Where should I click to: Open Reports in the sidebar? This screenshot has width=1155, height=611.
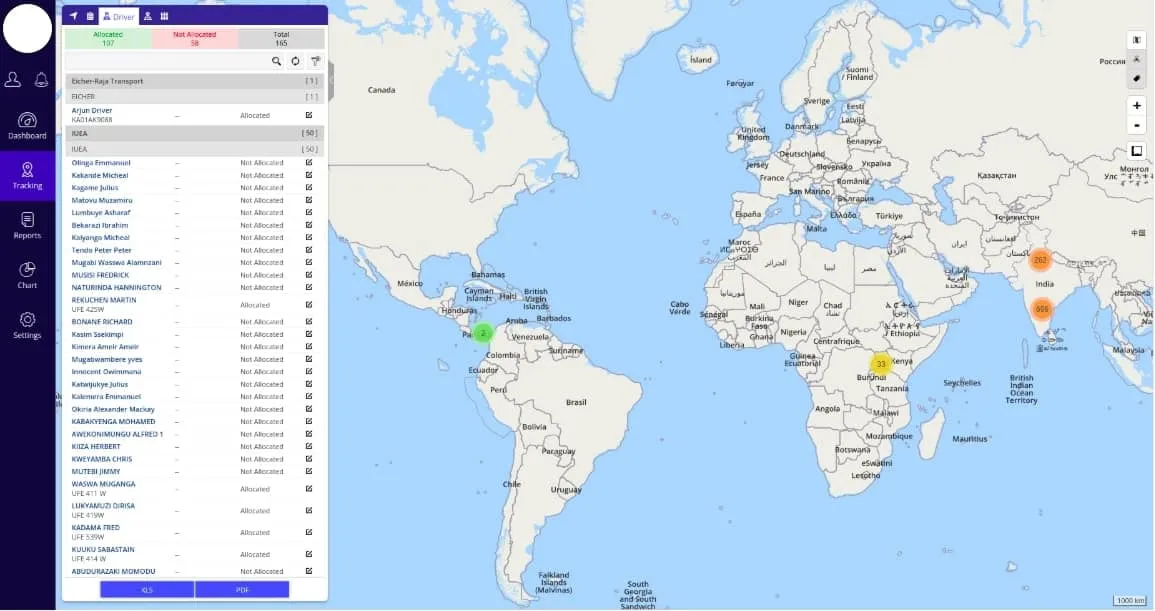point(27,225)
